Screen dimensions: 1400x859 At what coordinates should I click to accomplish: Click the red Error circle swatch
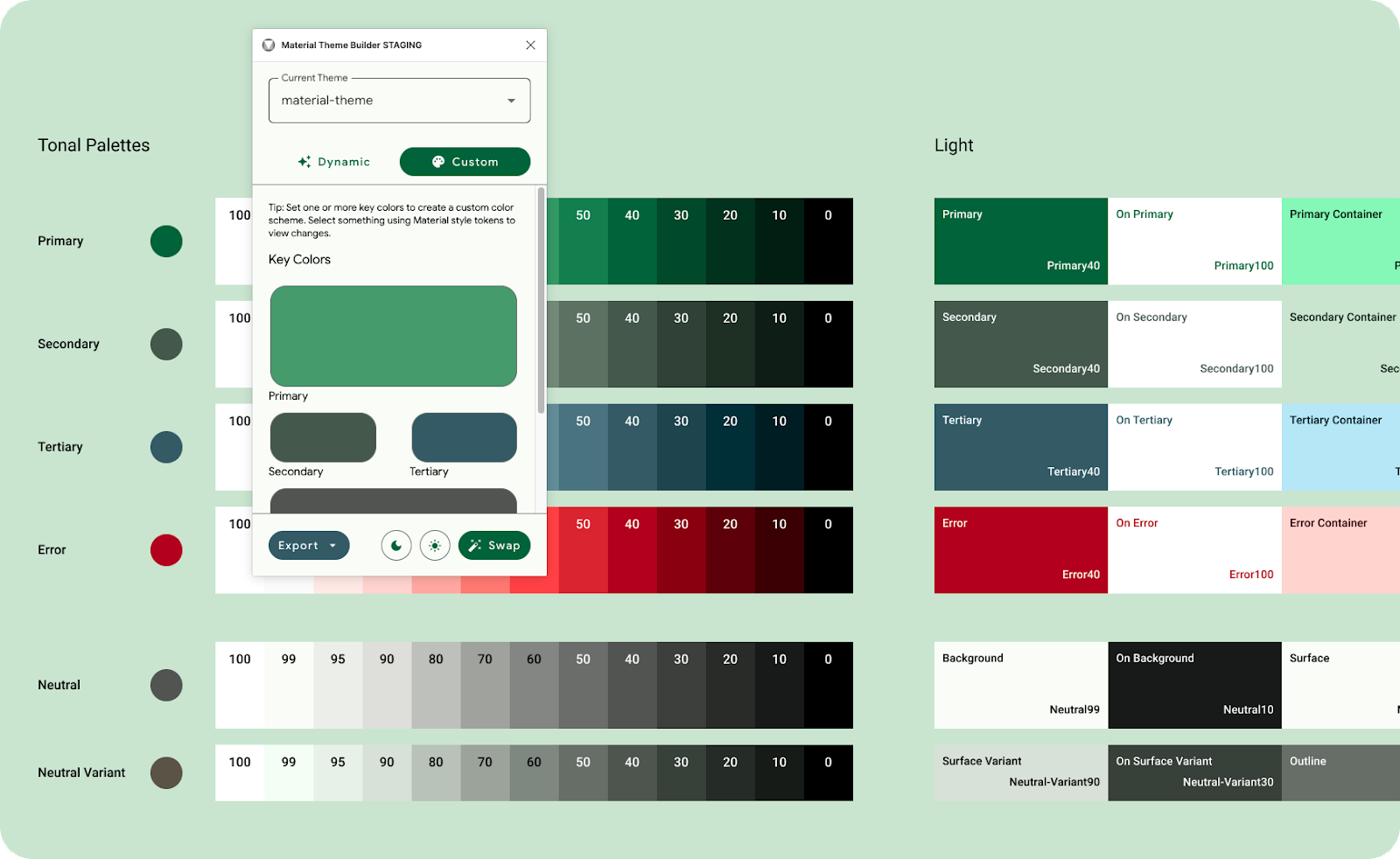[x=166, y=549]
